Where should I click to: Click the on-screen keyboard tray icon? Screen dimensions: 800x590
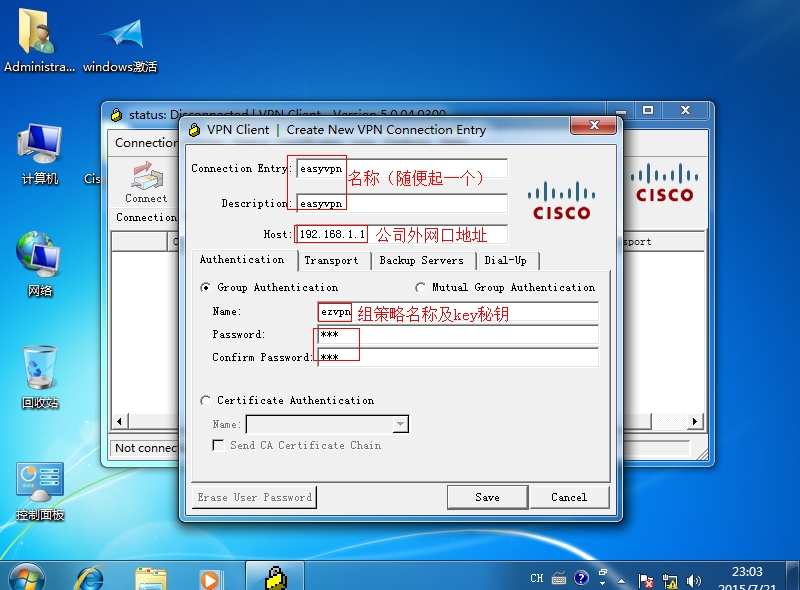[559, 578]
